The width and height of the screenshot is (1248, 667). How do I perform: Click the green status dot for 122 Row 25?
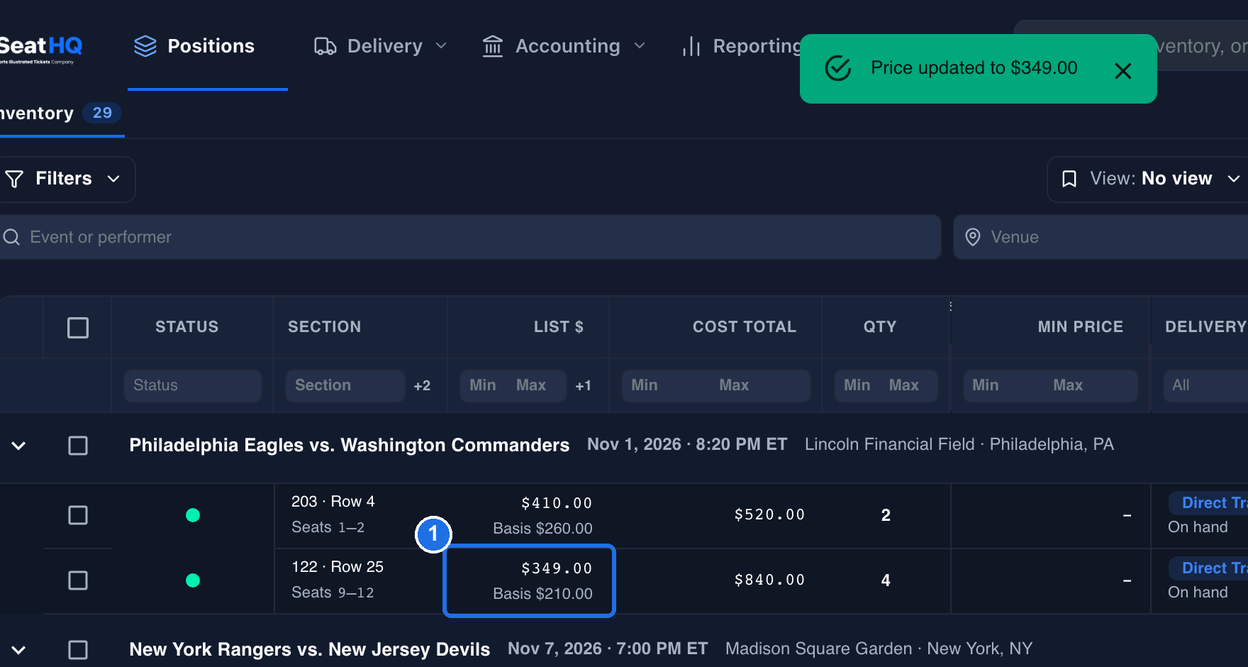(193, 580)
